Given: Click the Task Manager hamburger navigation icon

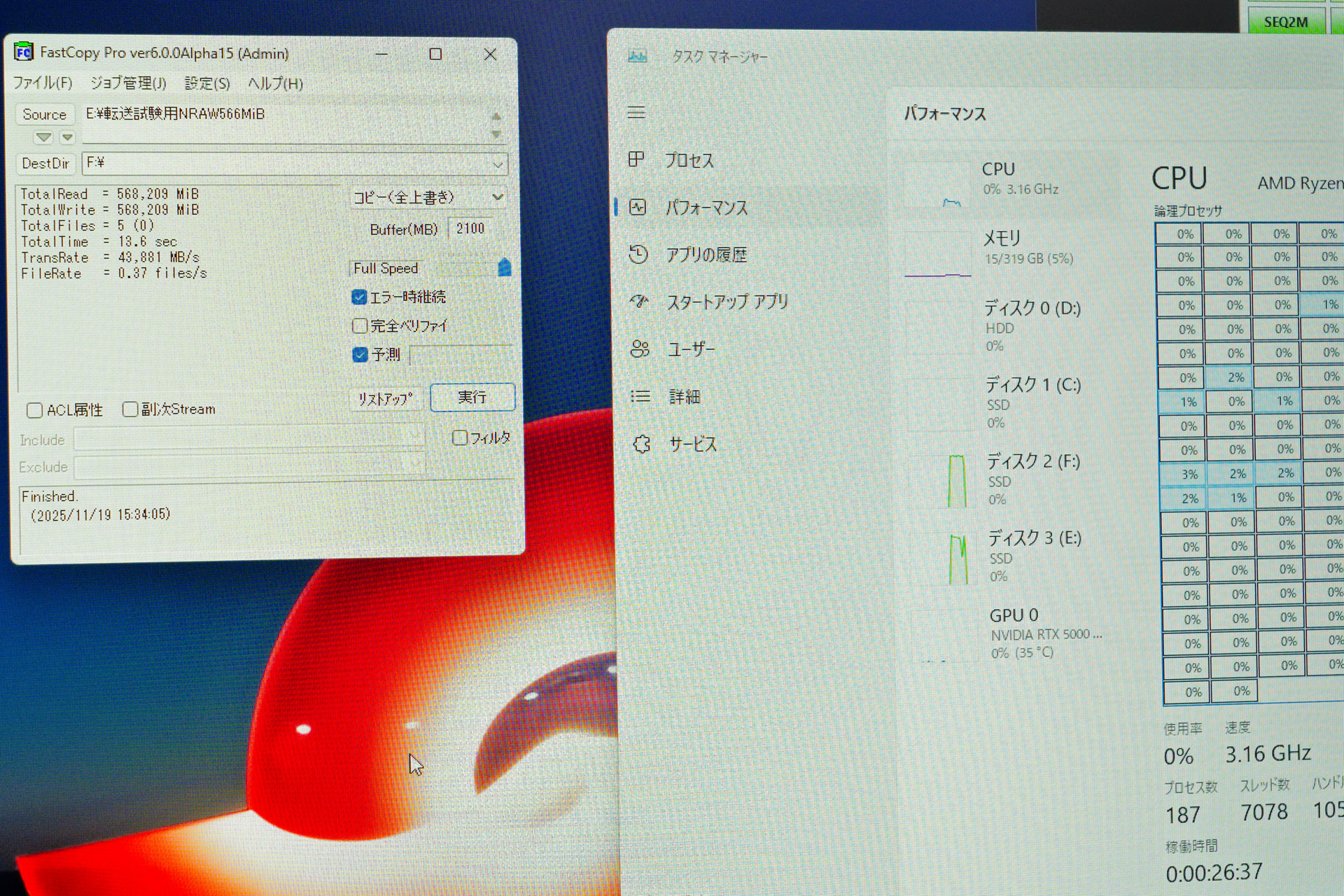Looking at the screenshot, I should (637, 112).
